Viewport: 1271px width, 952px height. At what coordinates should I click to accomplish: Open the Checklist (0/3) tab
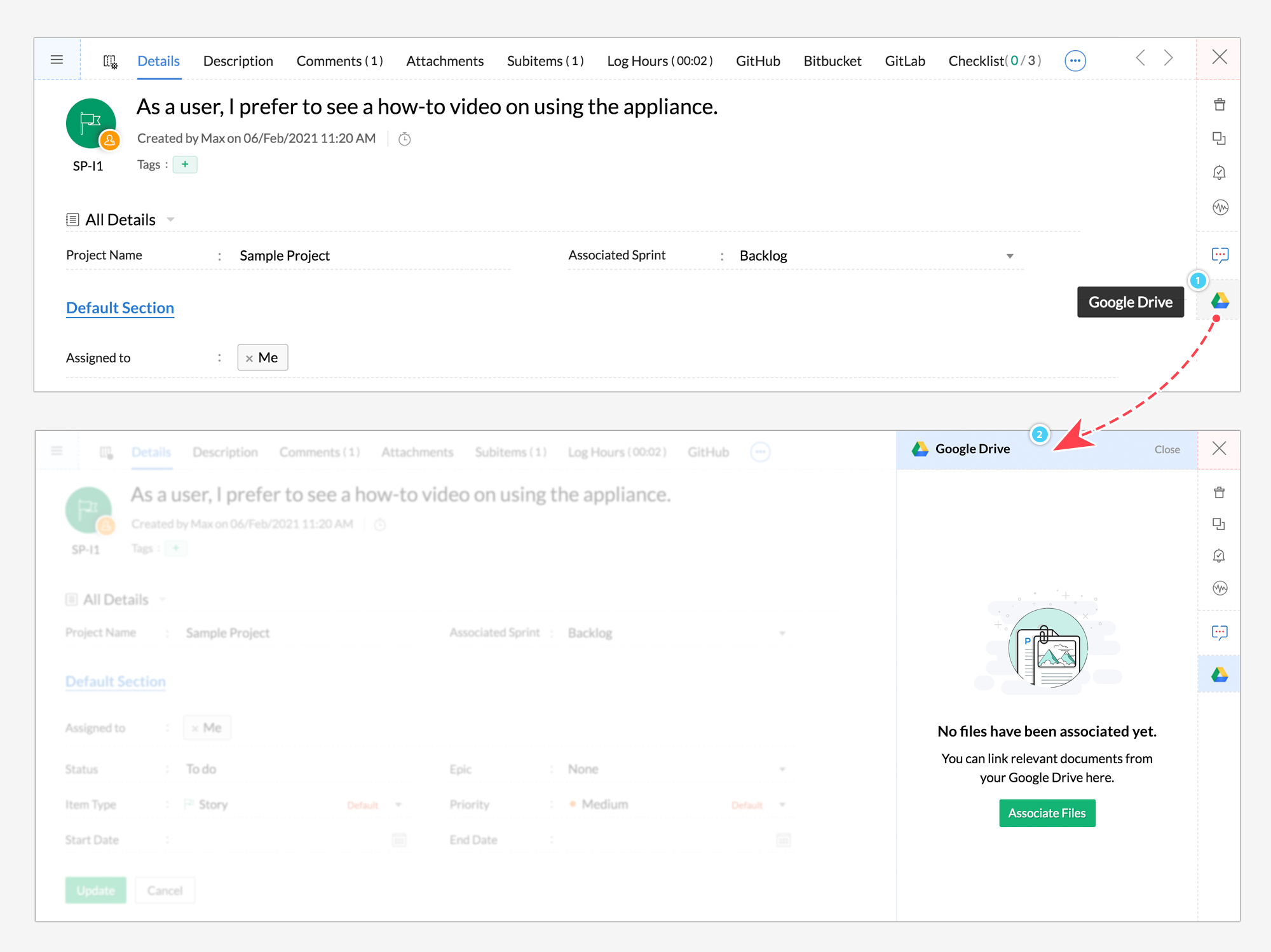click(994, 61)
